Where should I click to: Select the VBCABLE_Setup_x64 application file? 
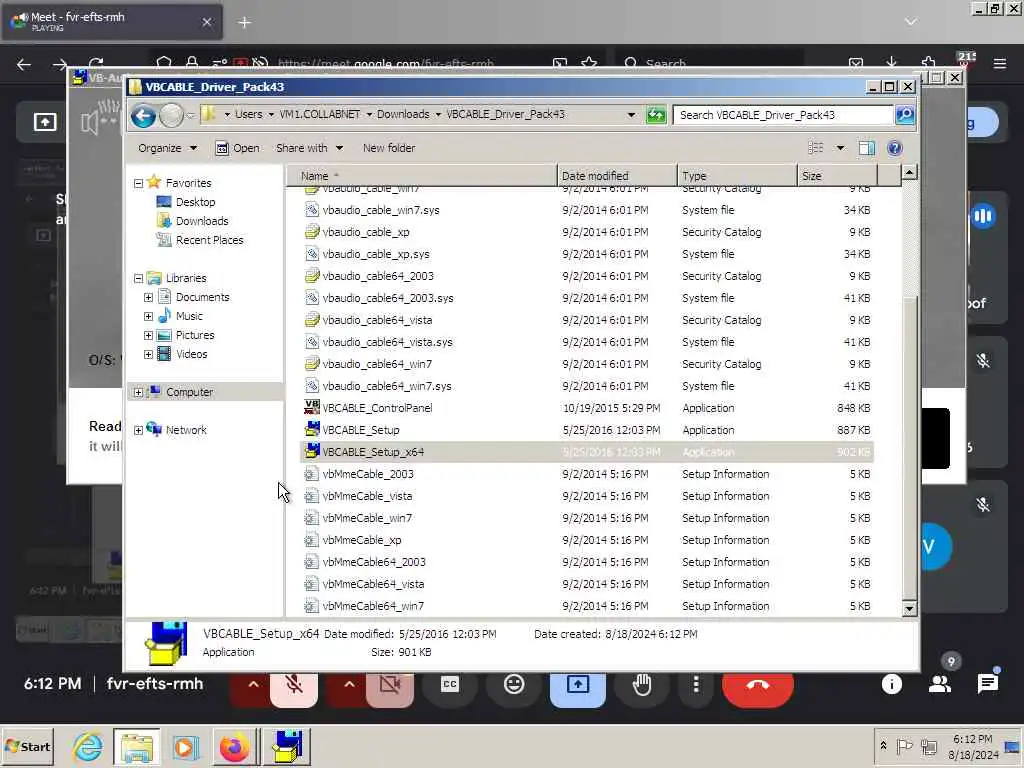click(586, 452)
